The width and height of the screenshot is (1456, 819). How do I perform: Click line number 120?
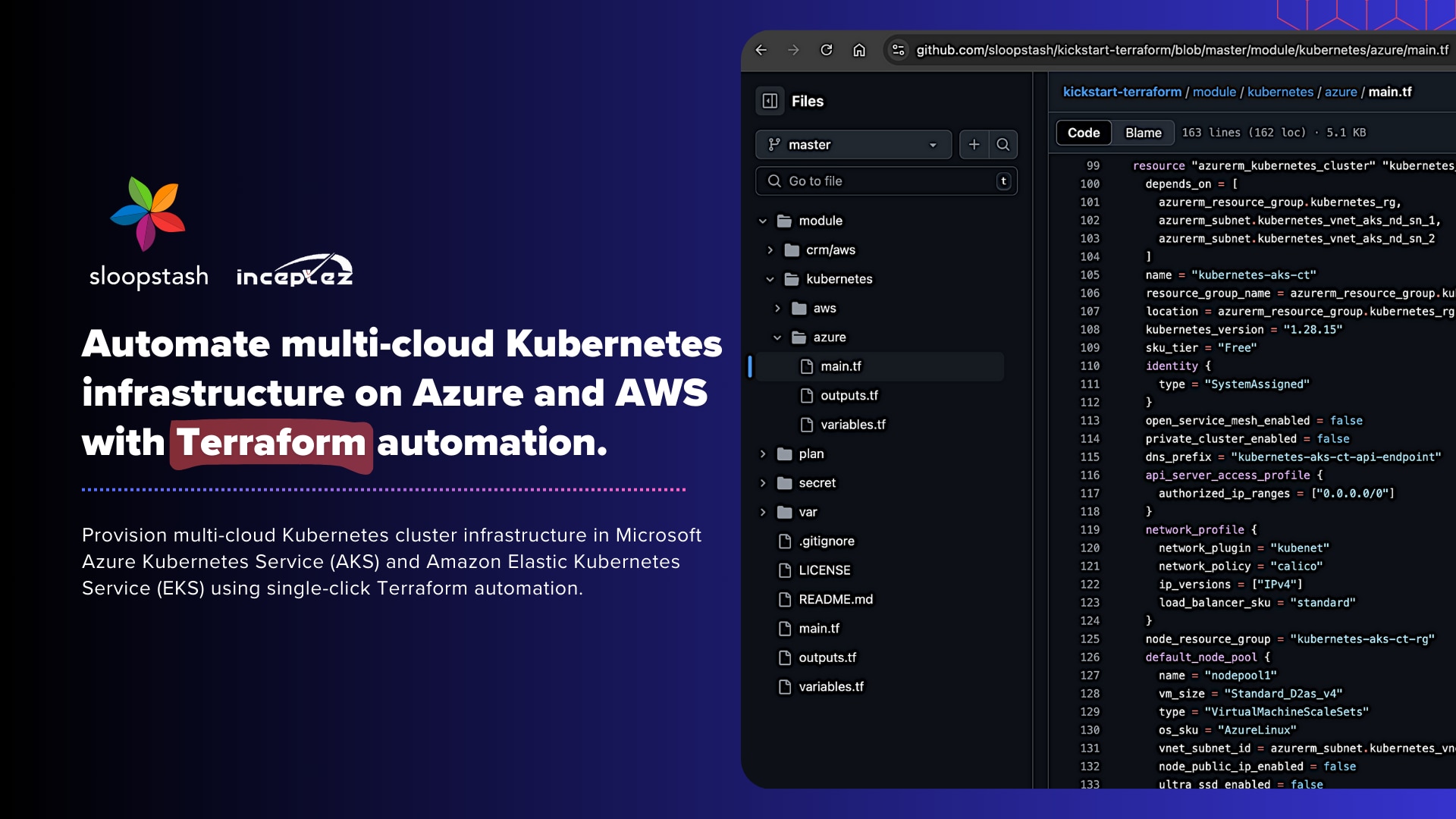[1090, 548]
